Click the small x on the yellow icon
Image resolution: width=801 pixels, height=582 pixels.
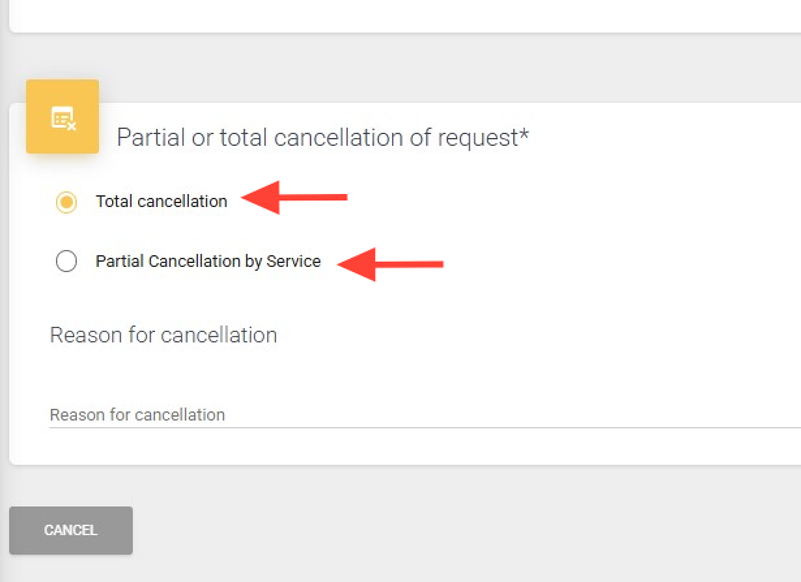point(72,126)
